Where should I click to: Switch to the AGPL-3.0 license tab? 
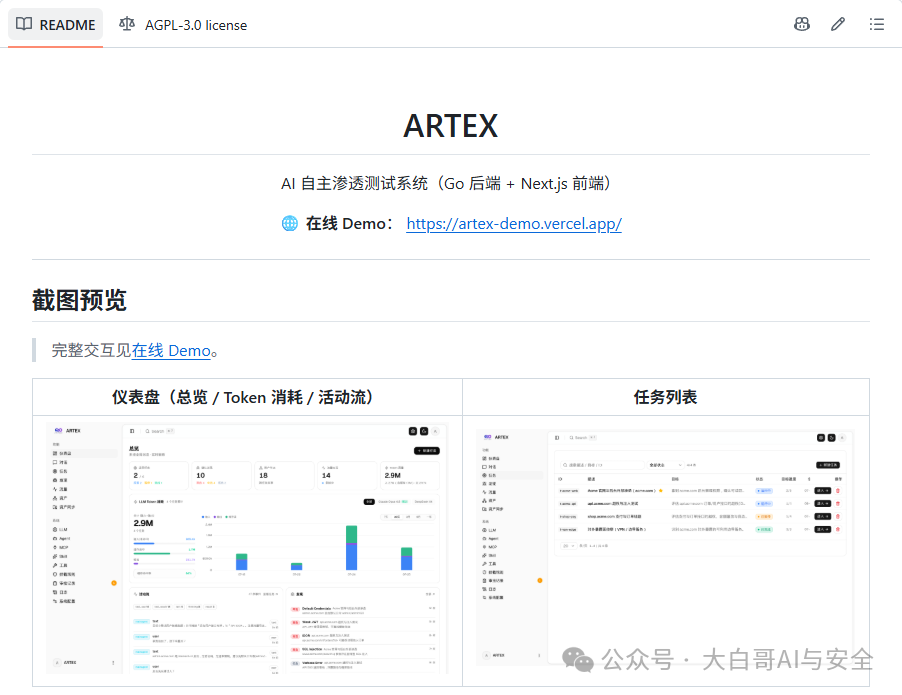[x=183, y=25]
